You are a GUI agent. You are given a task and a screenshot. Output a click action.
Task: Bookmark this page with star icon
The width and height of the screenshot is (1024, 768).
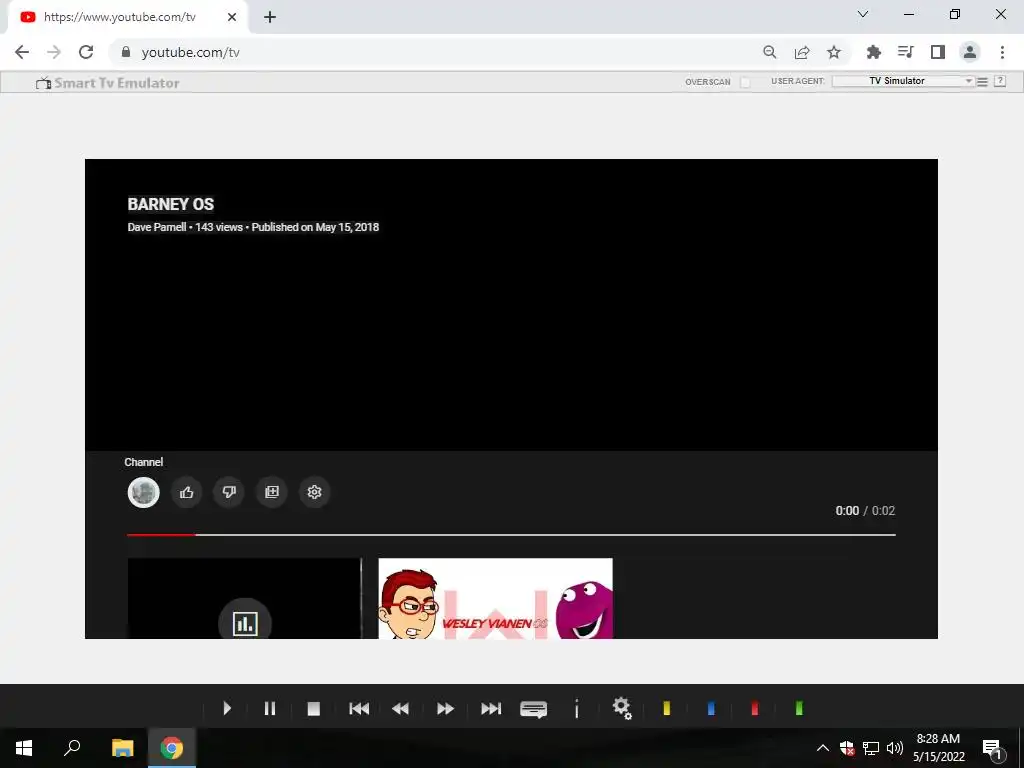coord(834,52)
